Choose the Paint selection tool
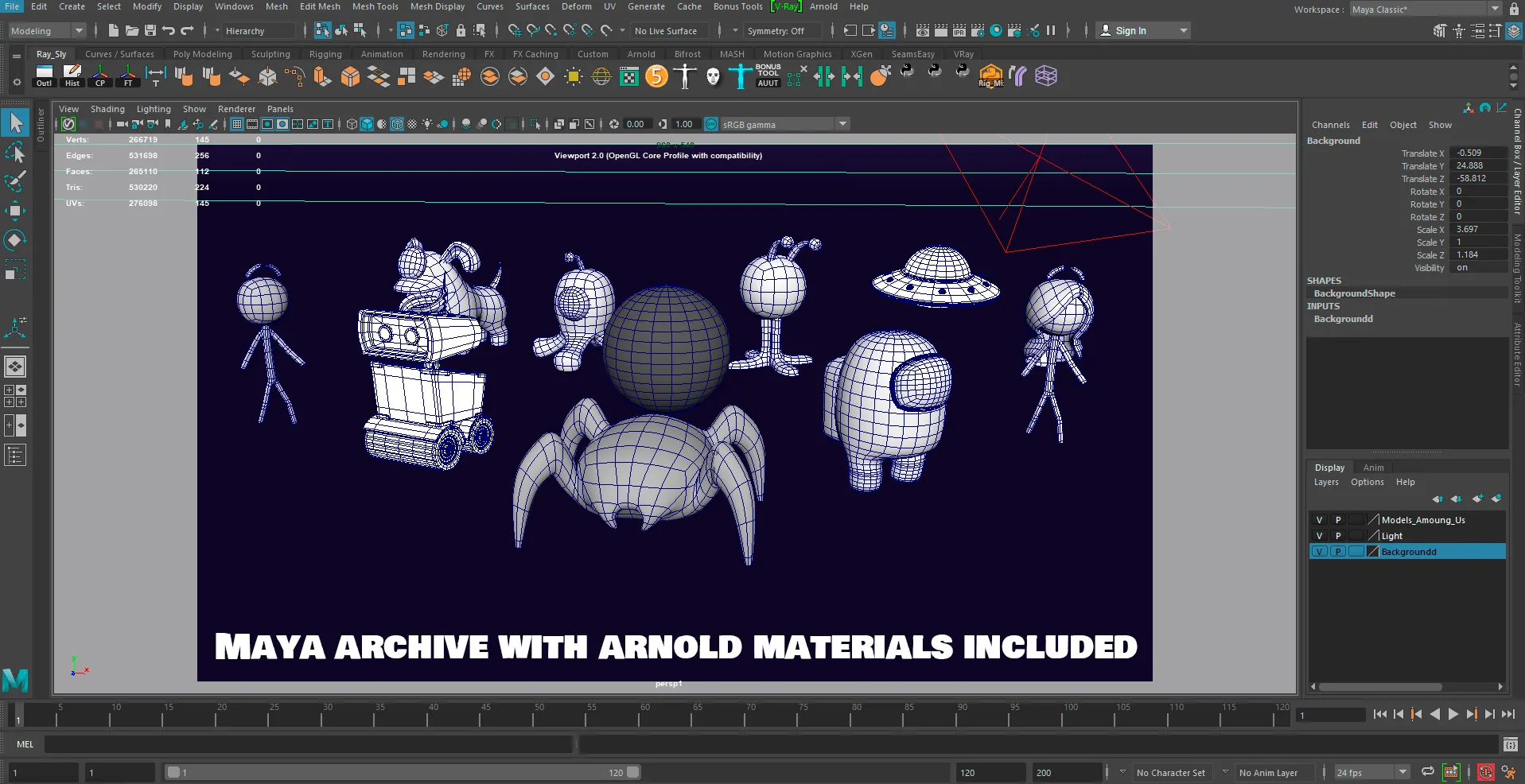The image size is (1525, 784). 15,181
